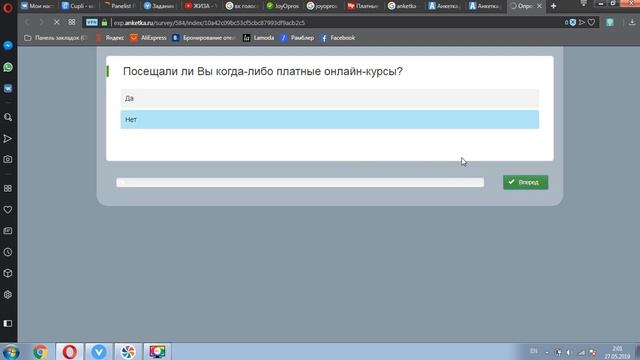Open a new tab with plus button

pyautogui.click(x=553, y=6)
